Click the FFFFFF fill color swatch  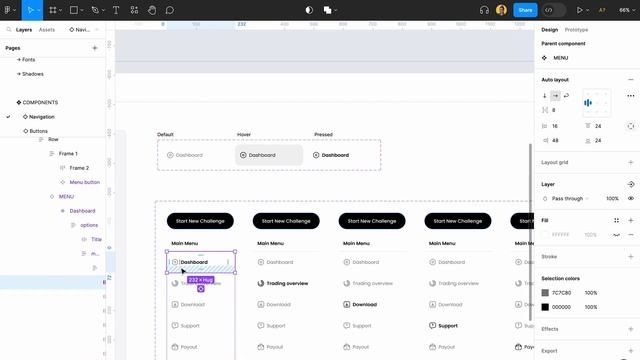coord(545,235)
